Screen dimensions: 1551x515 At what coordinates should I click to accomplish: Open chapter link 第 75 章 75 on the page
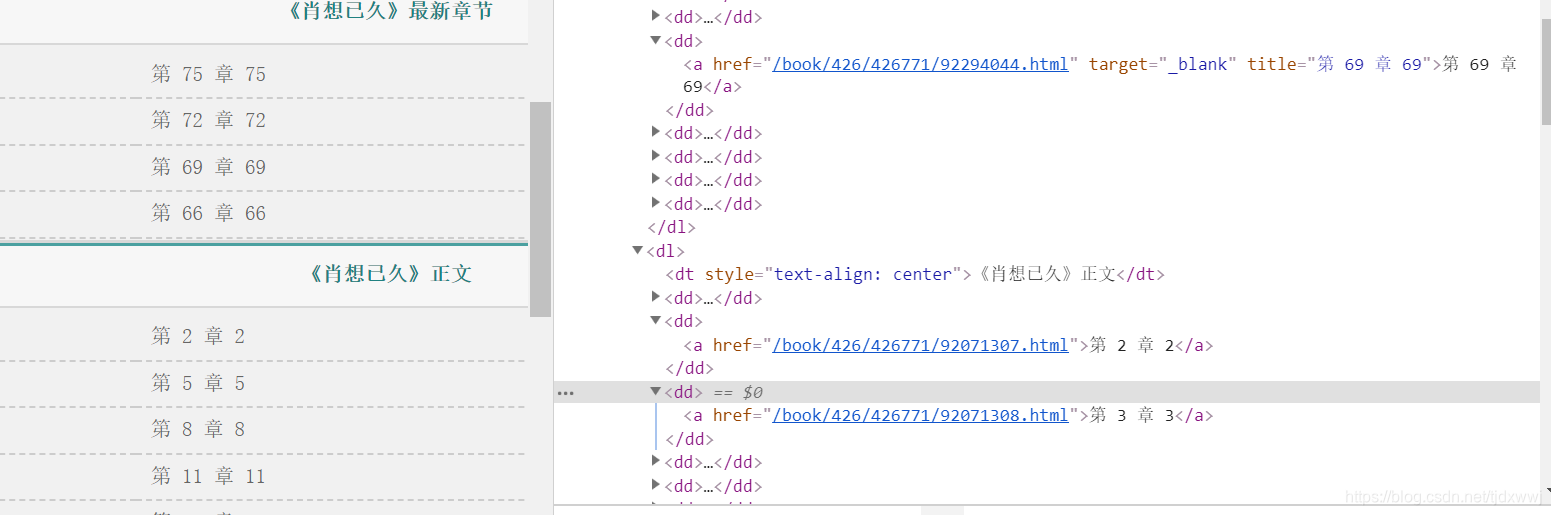click(x=209, y=74)
